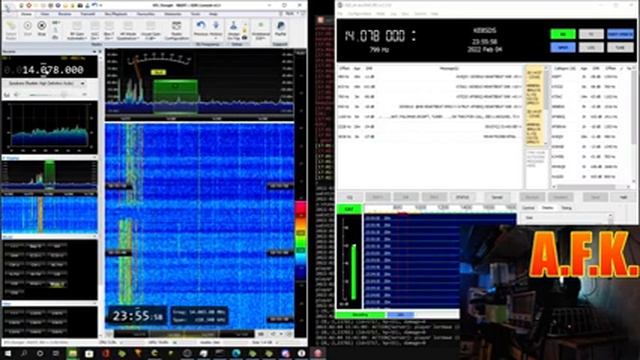
Task: Open Windows Start menu
Action: point(8,353)
